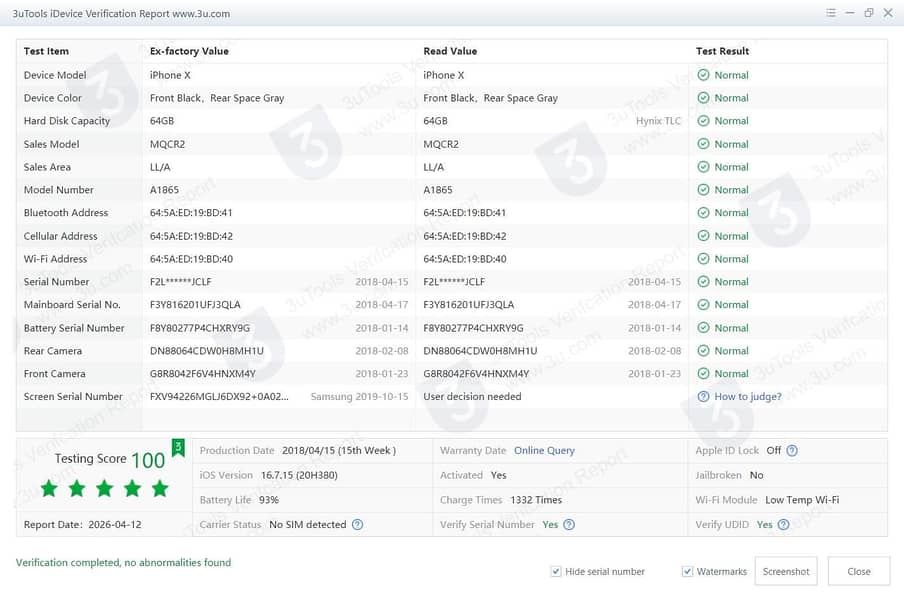Click the green 3uTools badge beside score

pos(178,448)
